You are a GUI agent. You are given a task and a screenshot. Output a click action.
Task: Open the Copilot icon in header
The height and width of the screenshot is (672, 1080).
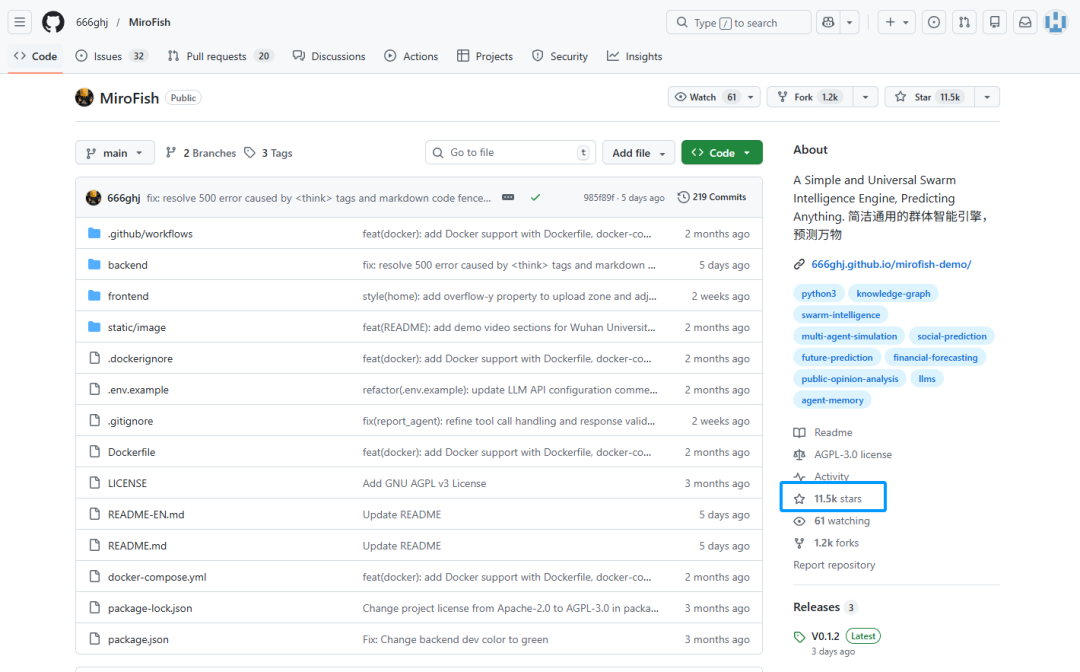click(x=828, y=22)
